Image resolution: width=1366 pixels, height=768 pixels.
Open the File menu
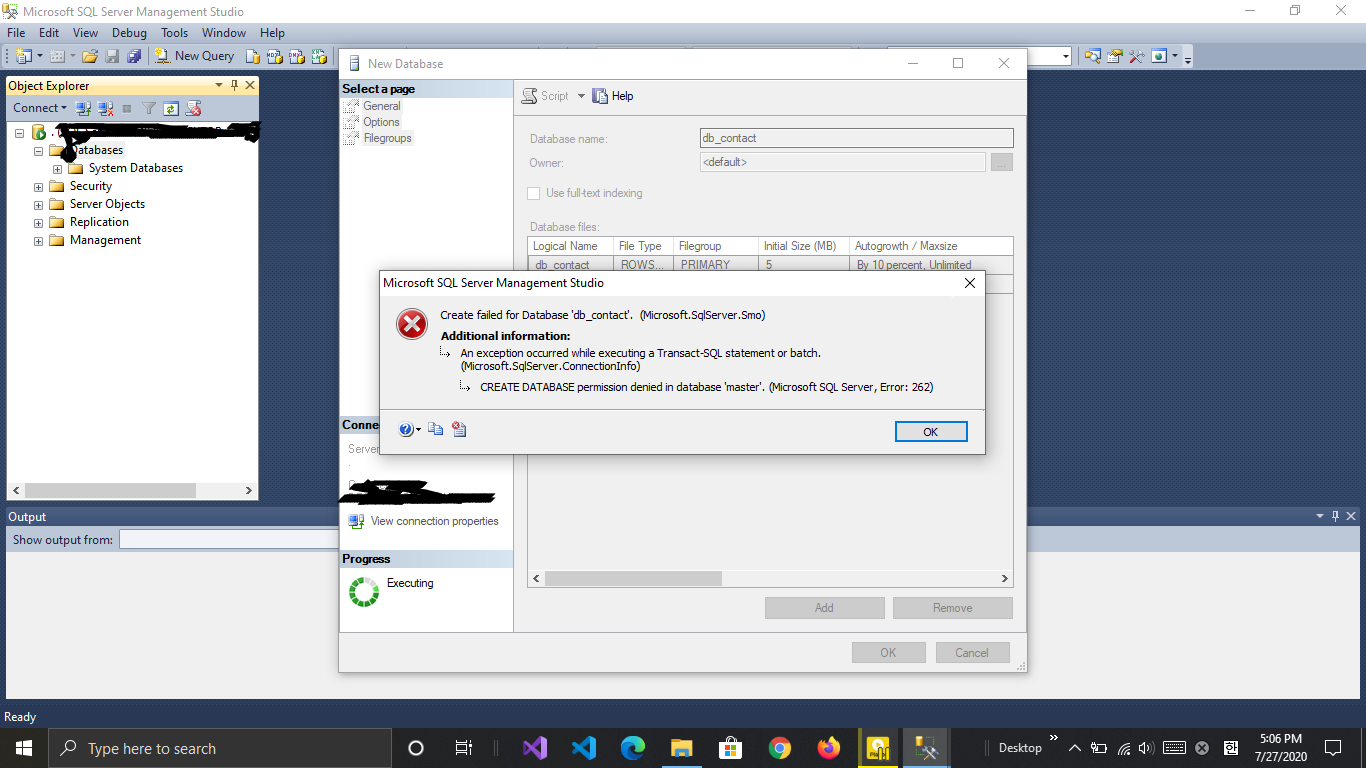(x=16, y=33)
